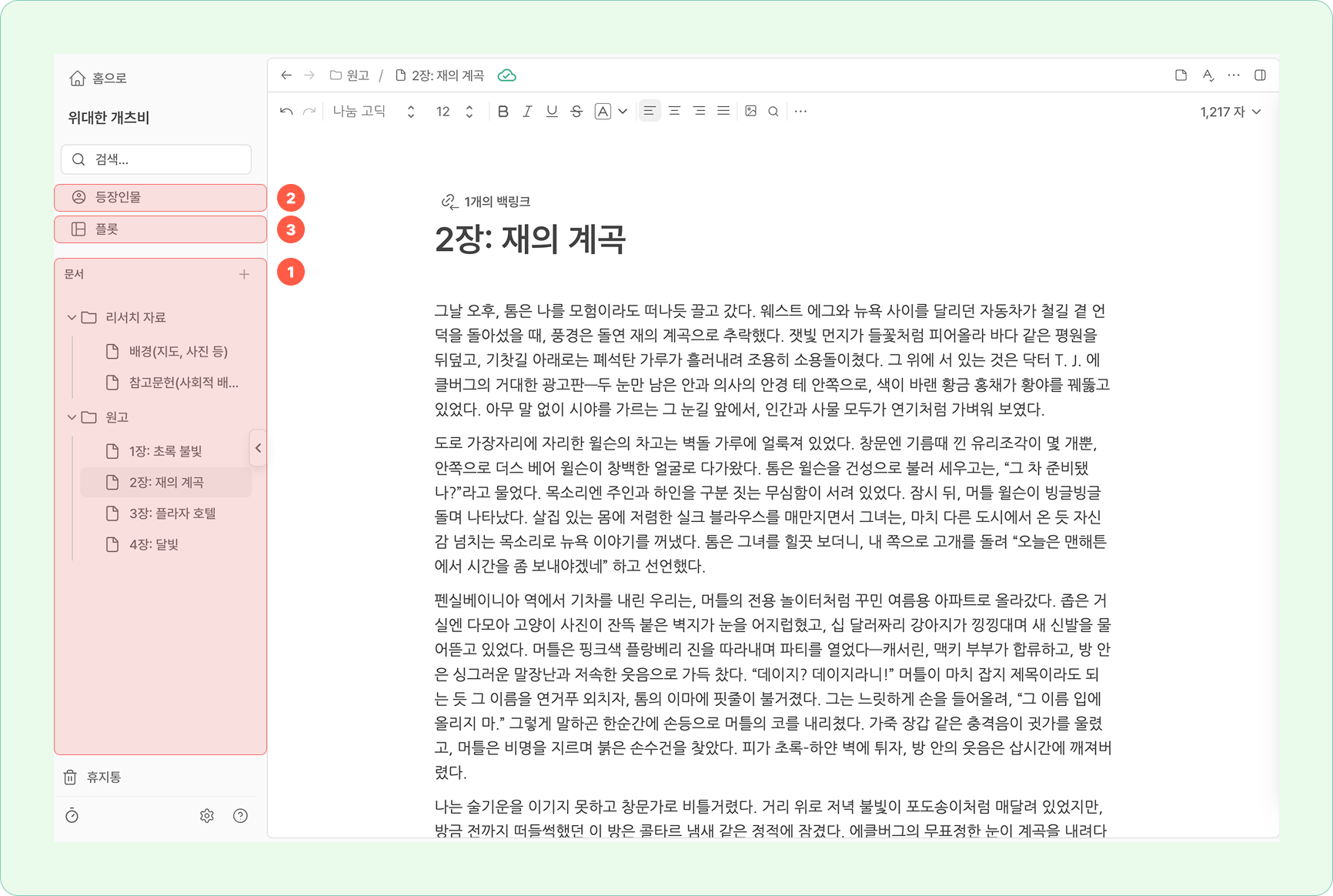Open the 나눔 고딕 font selector
Screen dimensions: 1333x896
(x=374, y=112)
